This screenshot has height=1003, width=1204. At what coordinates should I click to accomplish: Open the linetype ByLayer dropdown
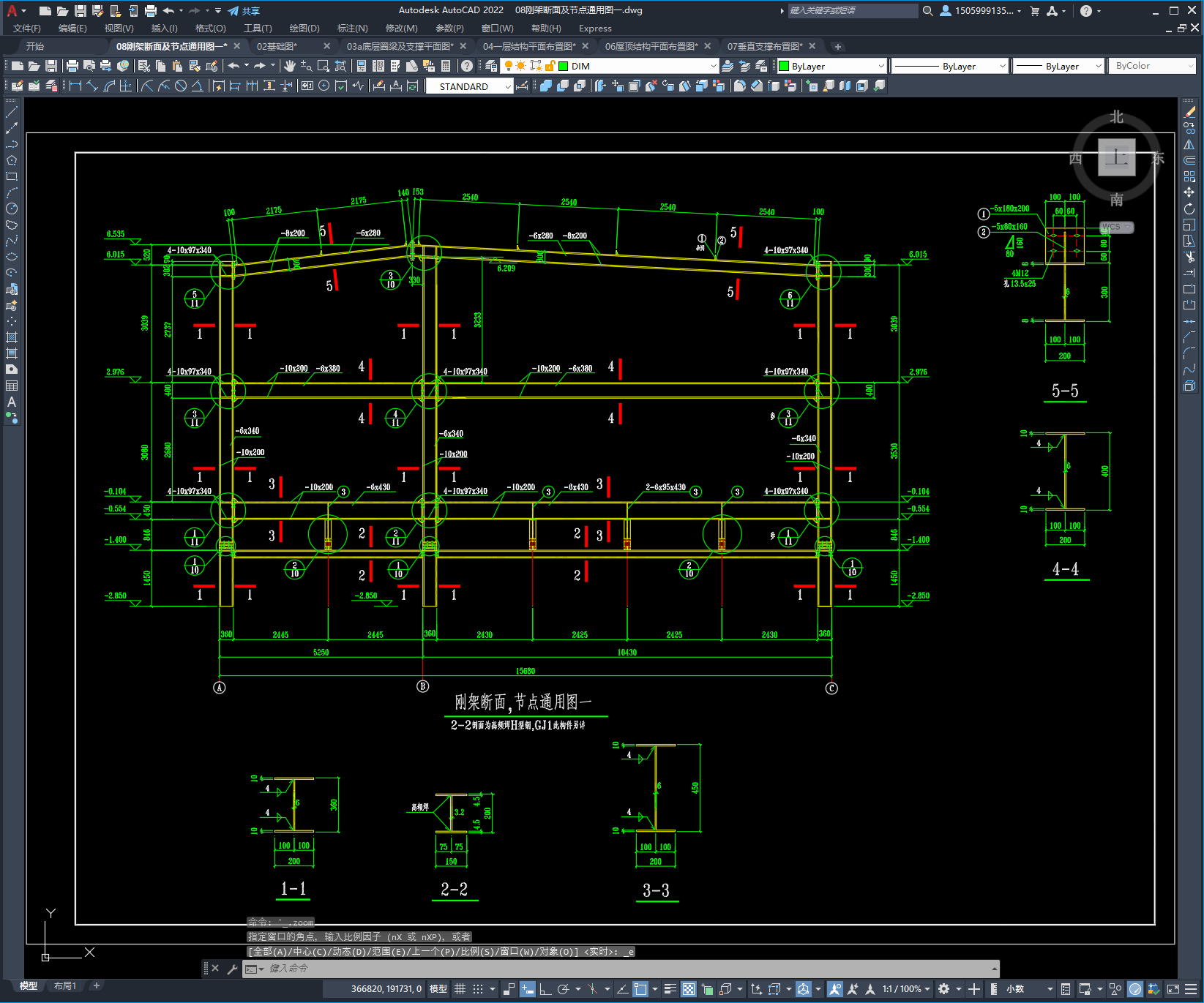(1002, 66)
